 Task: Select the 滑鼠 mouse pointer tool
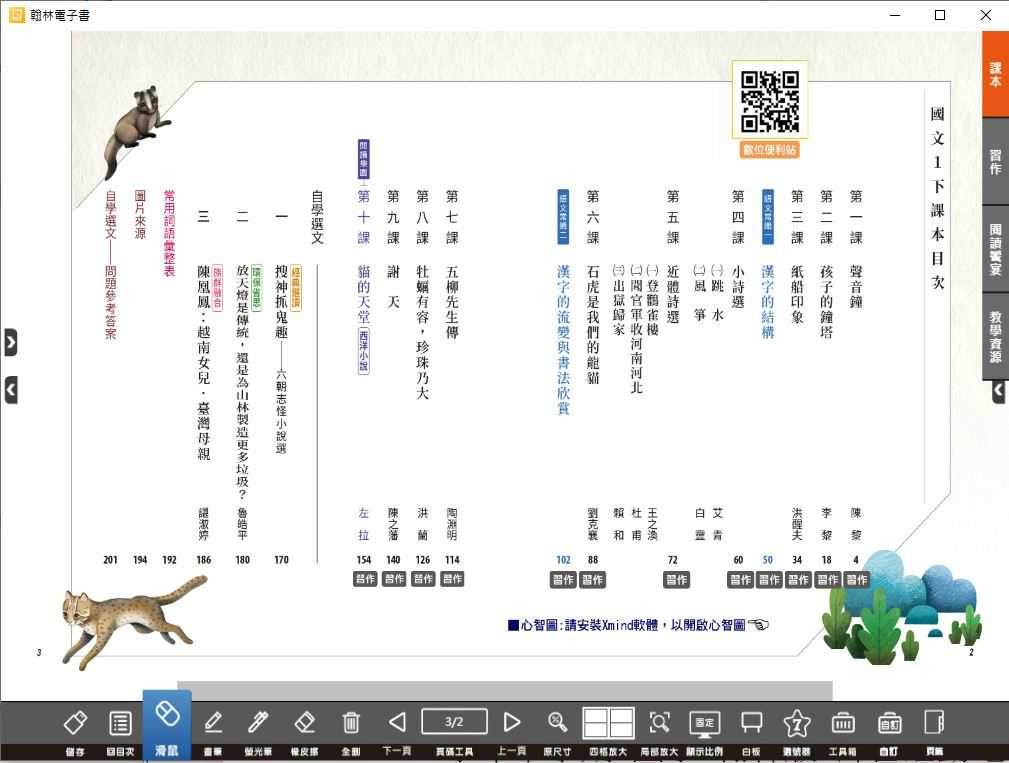[167, 727]
